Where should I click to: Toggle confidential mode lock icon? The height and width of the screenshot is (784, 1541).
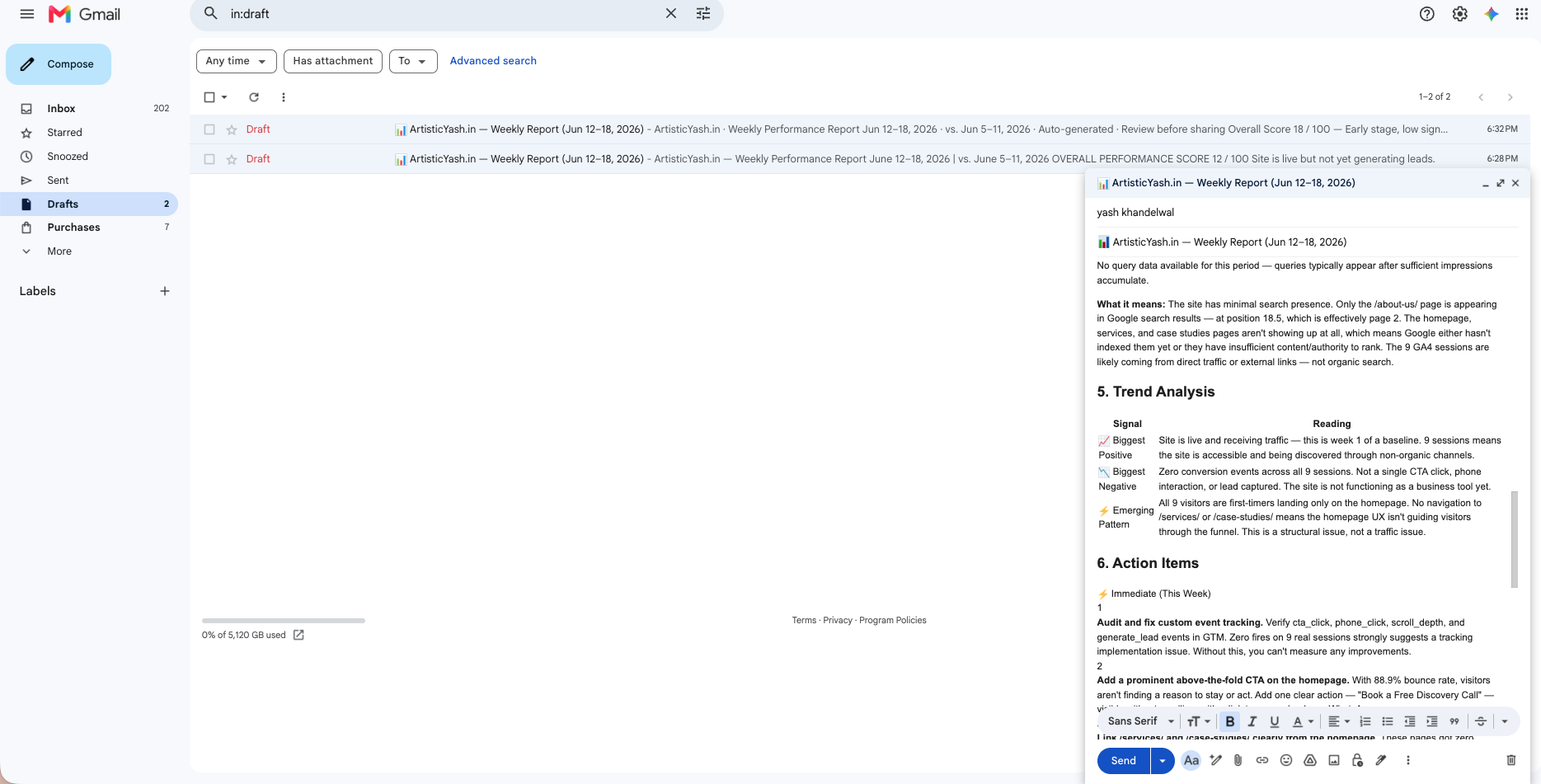[1358, 760]
